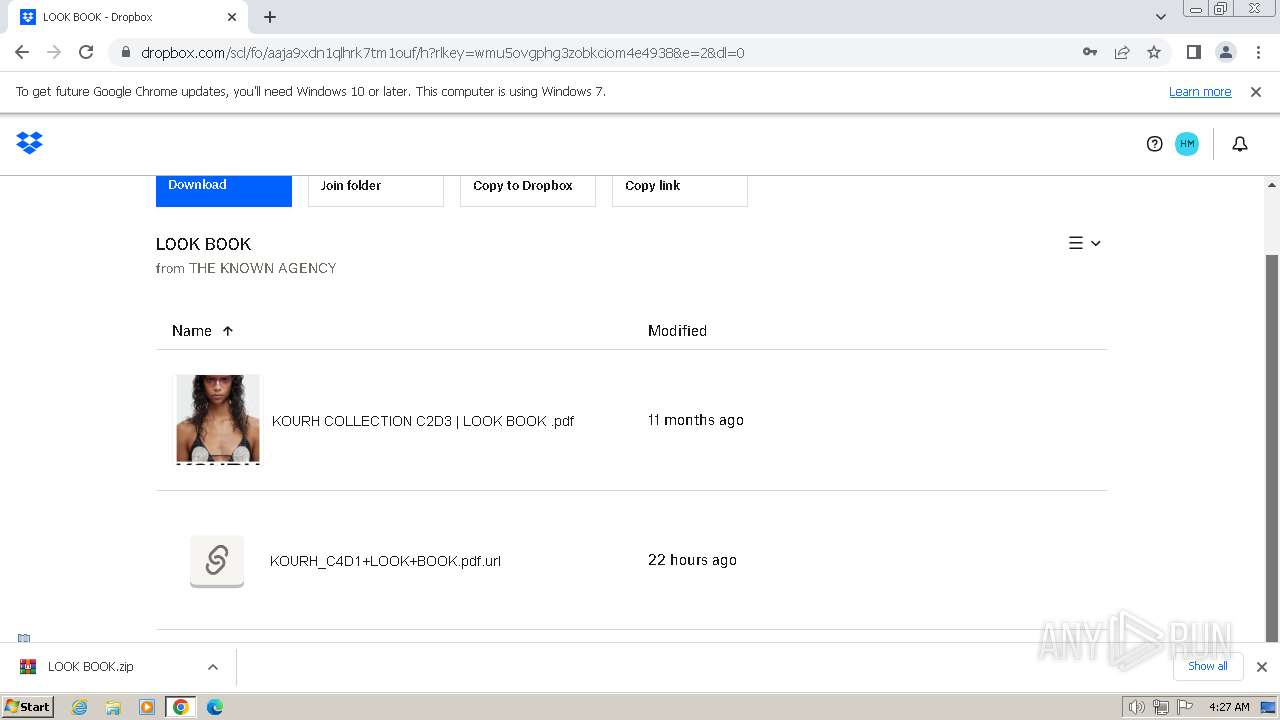The image size is (1280, 720).
Task: Click the taskbar clock showing 4:27 AM
Action: [x=1229, y=707]
